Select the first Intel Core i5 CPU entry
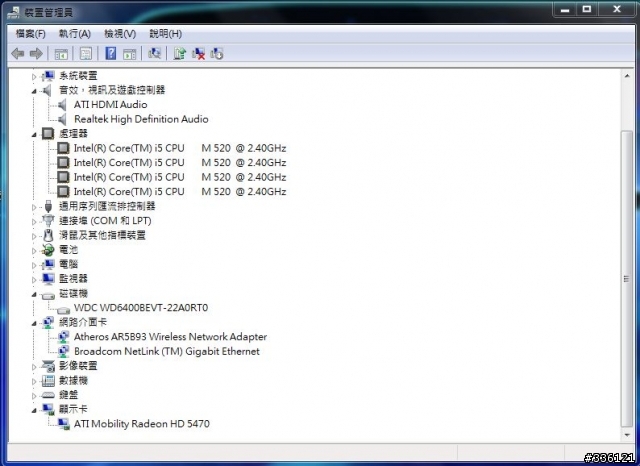 pos(180,148)
